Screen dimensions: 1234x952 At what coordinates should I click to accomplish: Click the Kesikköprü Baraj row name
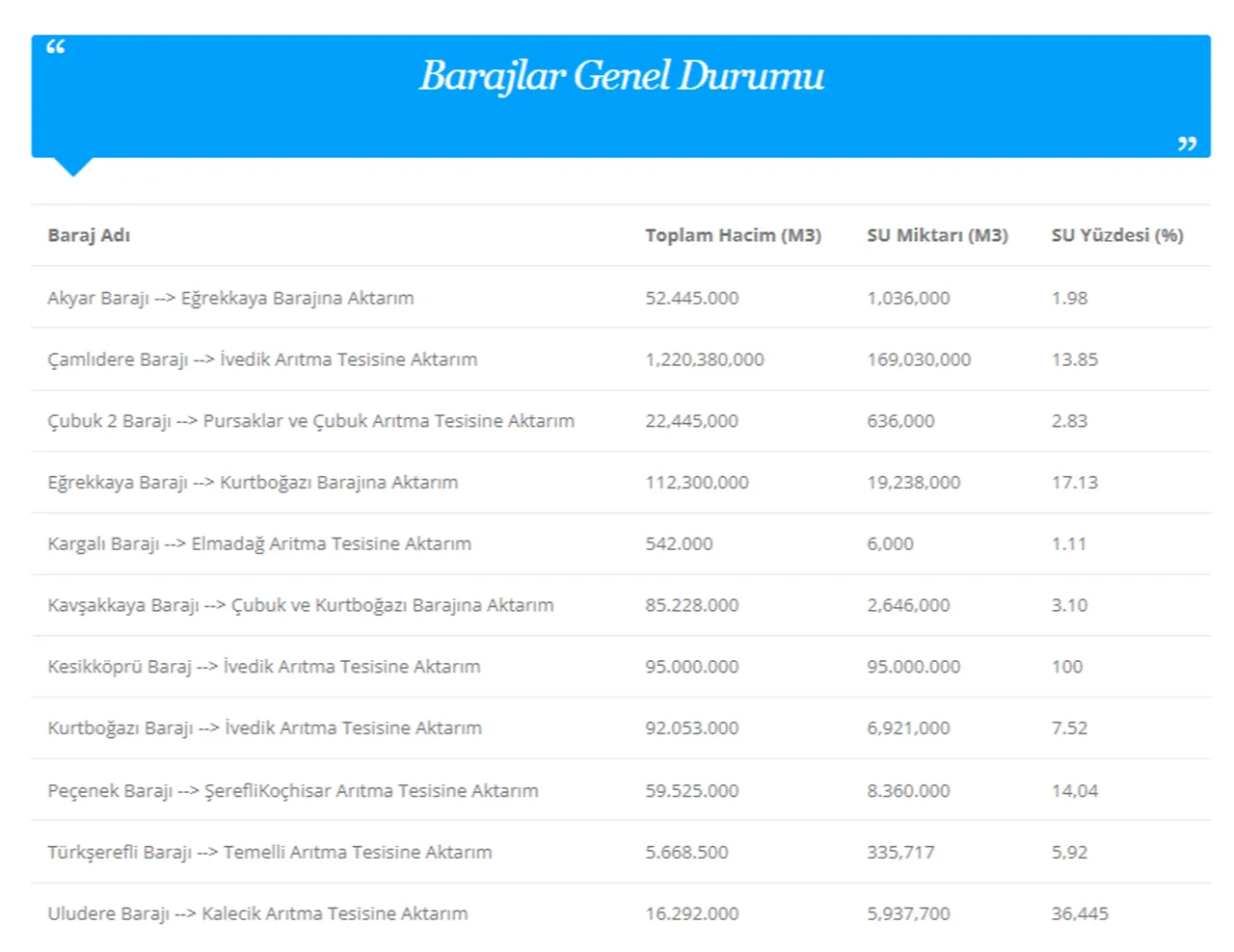coord(263,667)
